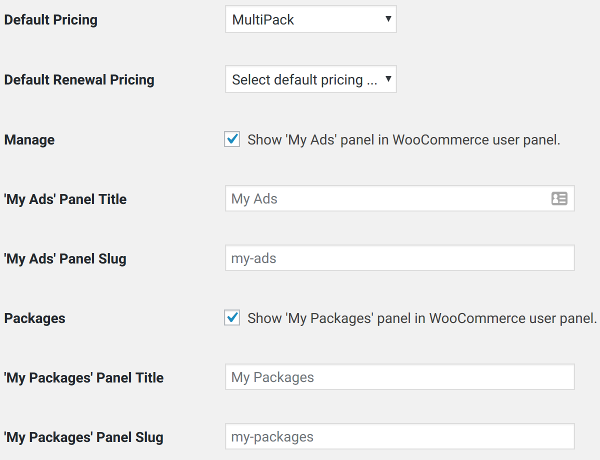The height and width of the screenshot is (460, 600).
Task: Open the Default Pricing dropdown
Action: [311, 19]
